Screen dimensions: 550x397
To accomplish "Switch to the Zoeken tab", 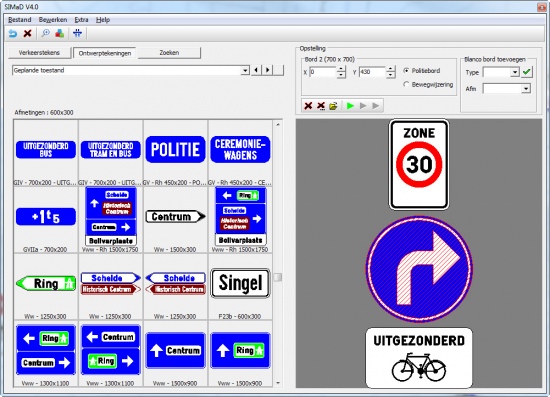I will coord(169,53).
